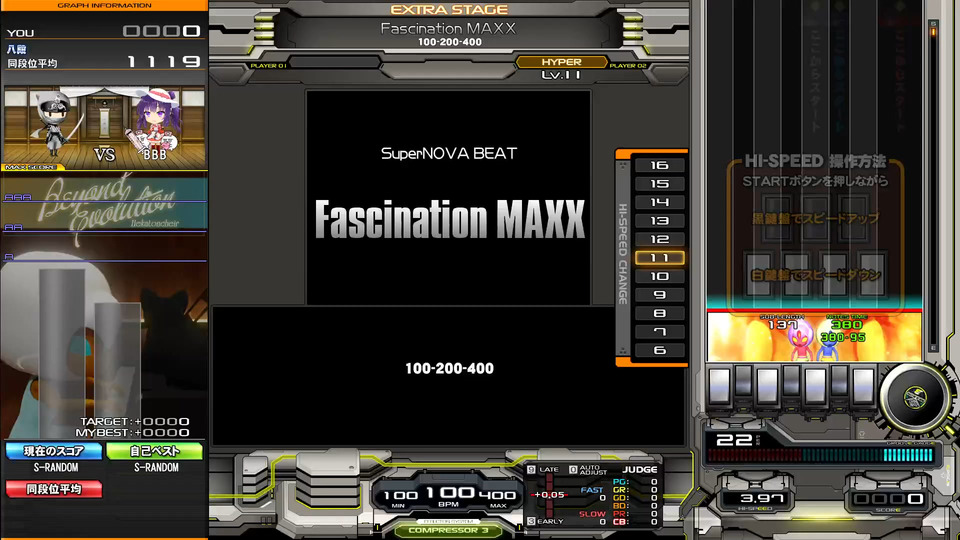Click the YOU score row

[104, 31]
